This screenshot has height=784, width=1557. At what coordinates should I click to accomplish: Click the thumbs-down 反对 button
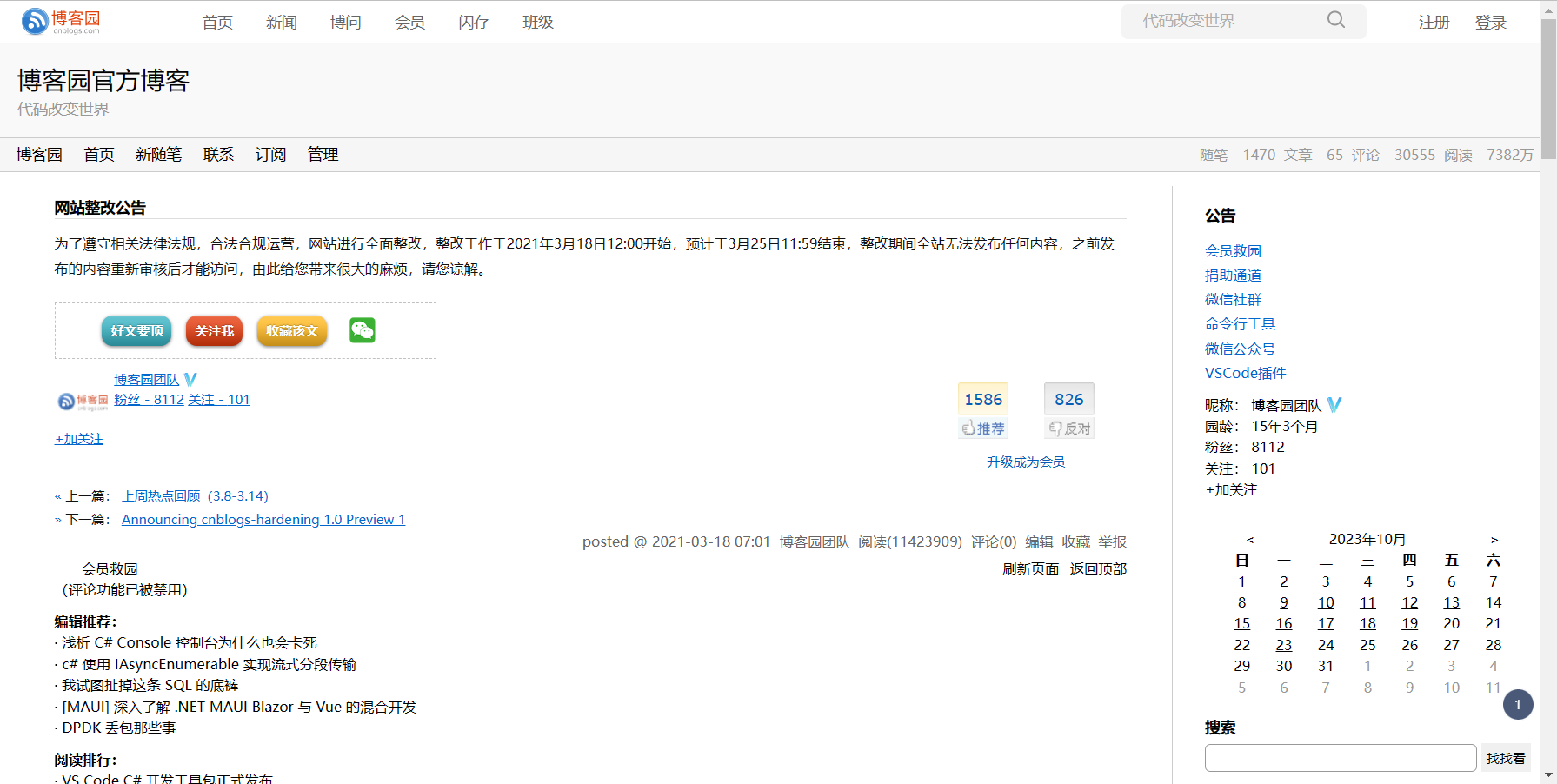[x=1069, y=429]
